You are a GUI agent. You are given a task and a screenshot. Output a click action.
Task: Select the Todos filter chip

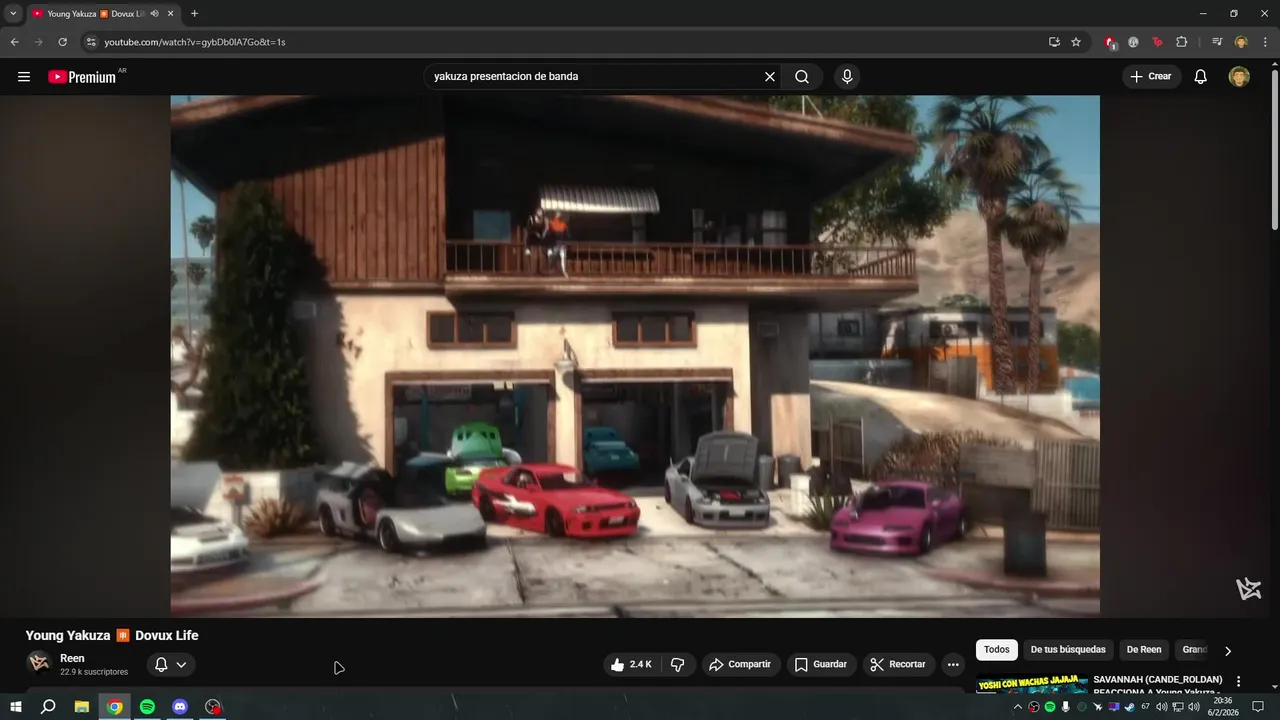click(x=997, y=650)
